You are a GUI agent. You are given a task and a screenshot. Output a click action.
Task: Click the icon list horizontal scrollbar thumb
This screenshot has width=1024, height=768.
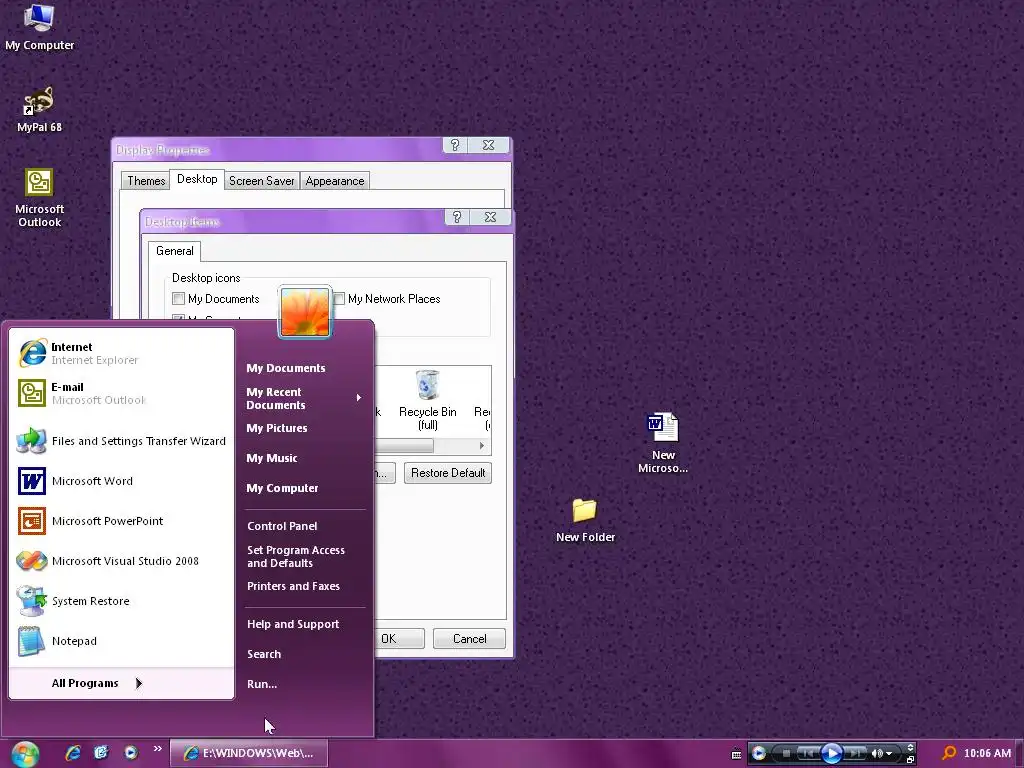404,445
